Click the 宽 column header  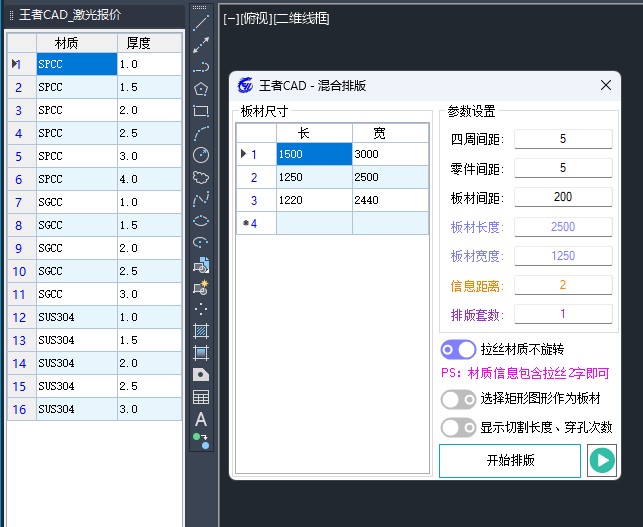pos(390,133)
